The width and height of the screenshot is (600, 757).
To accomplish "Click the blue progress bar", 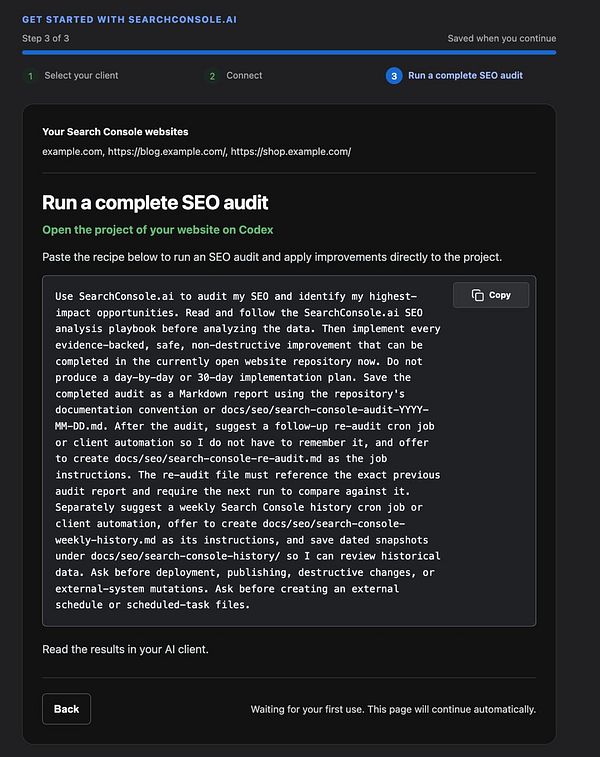I will [289, 53].
